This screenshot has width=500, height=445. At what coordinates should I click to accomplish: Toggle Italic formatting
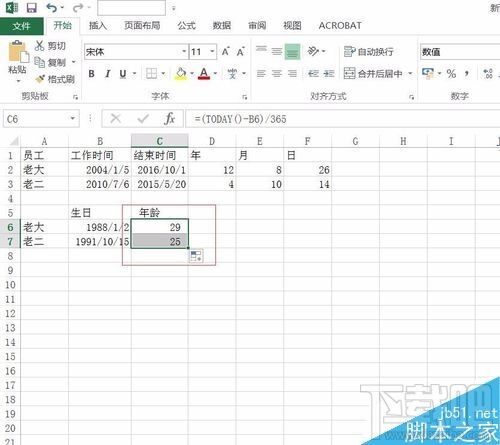[x=107, y=74]
